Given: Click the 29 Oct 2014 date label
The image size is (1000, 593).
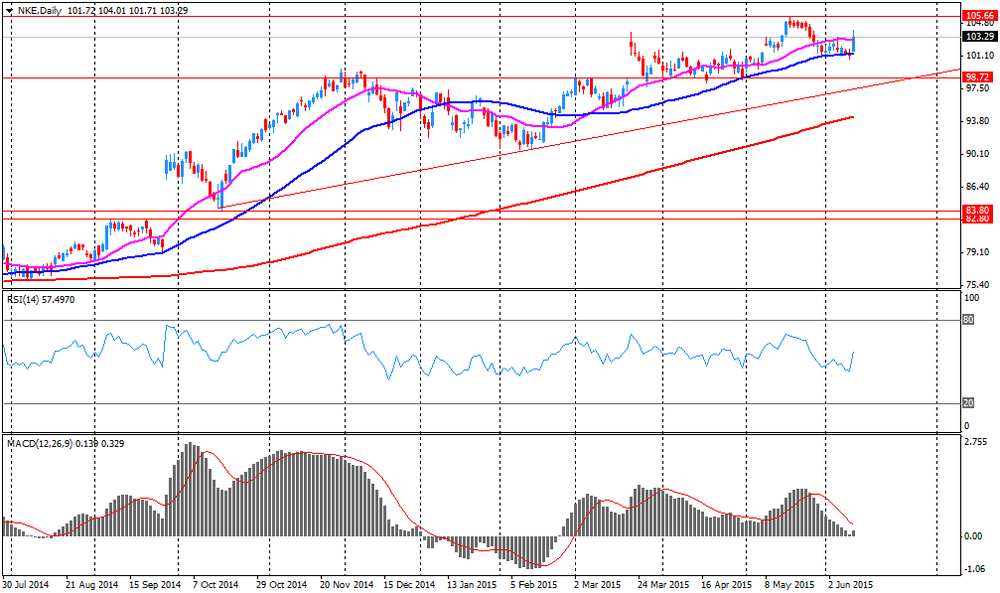Looking at the screenshot, I should click(281, 584).
